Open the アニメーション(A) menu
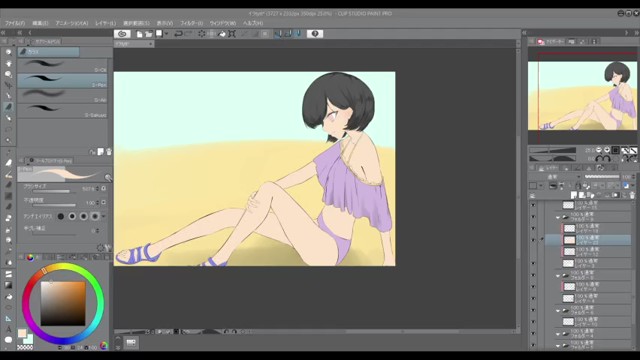This screenshot has height=360, width=640. pyautogui.click(x=72, y=23)
